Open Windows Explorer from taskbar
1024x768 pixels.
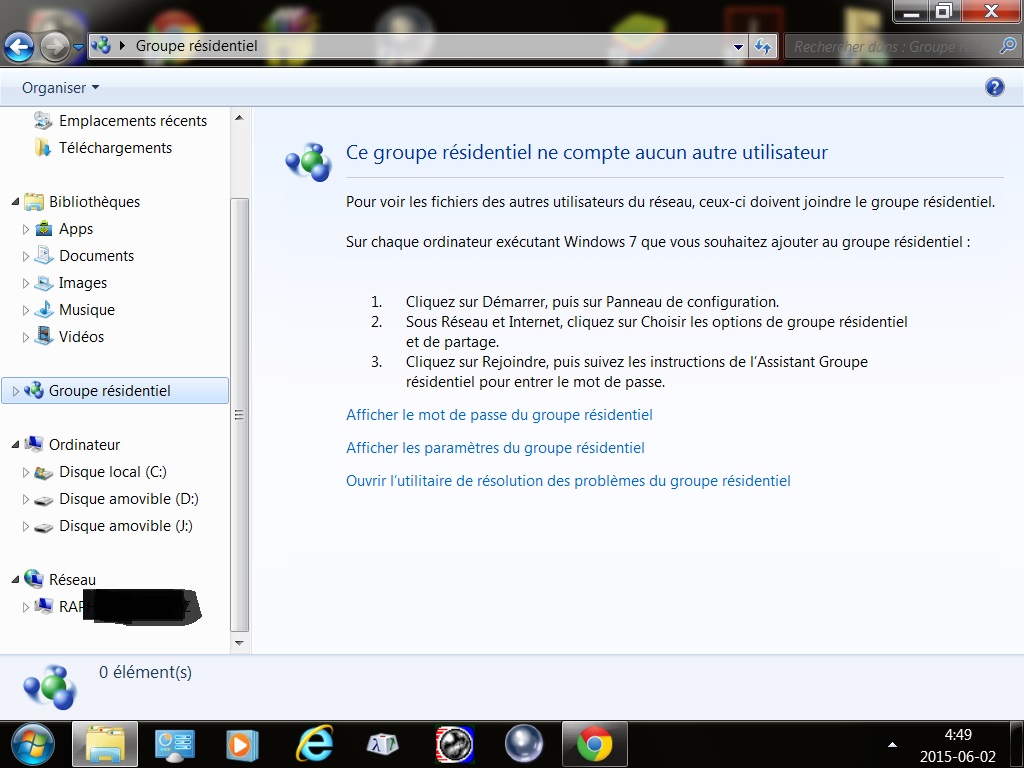tap(104, 744)
